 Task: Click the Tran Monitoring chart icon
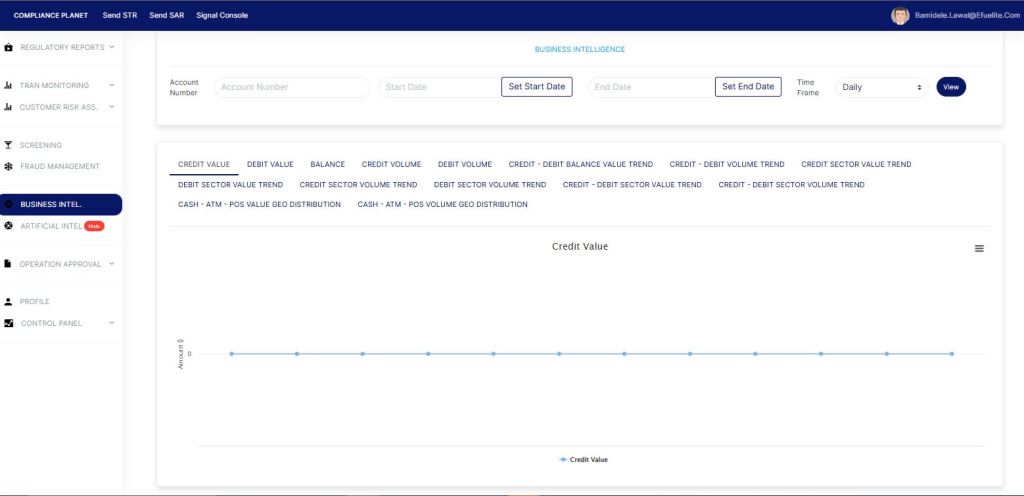(x=9, y=86)
